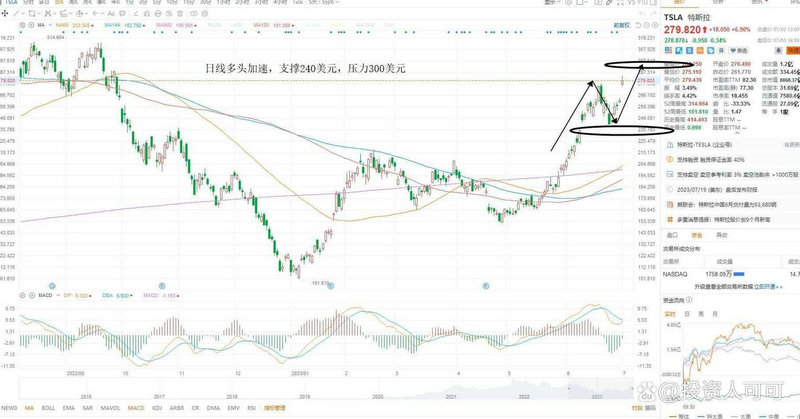Select the Aa text annotation tool

click(x=111, y=13)
